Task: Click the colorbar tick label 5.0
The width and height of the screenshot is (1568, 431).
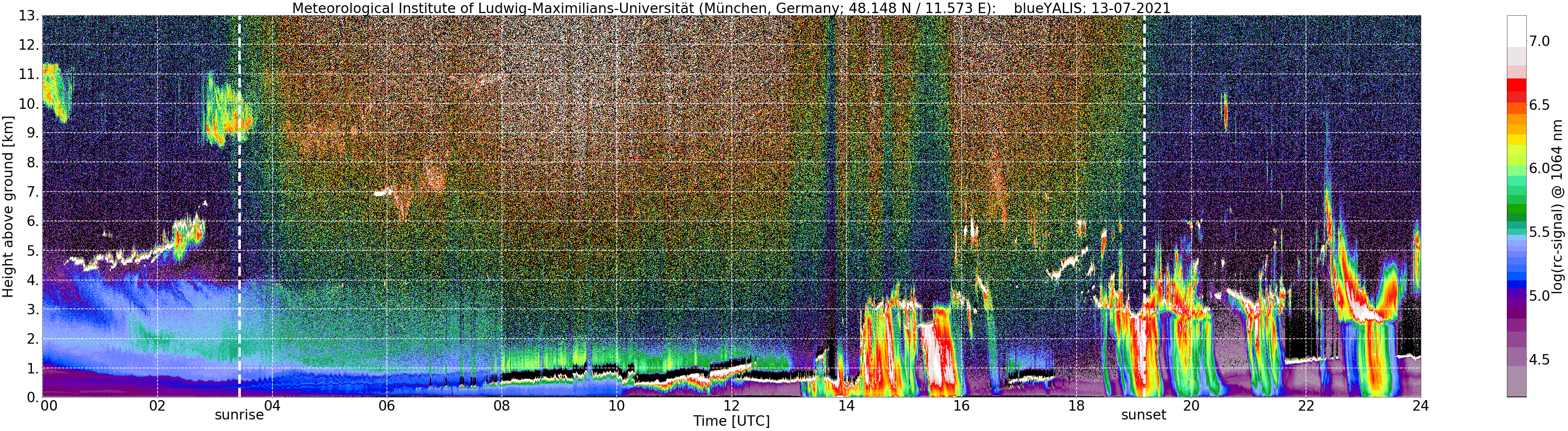Action: coord(1539,296)
